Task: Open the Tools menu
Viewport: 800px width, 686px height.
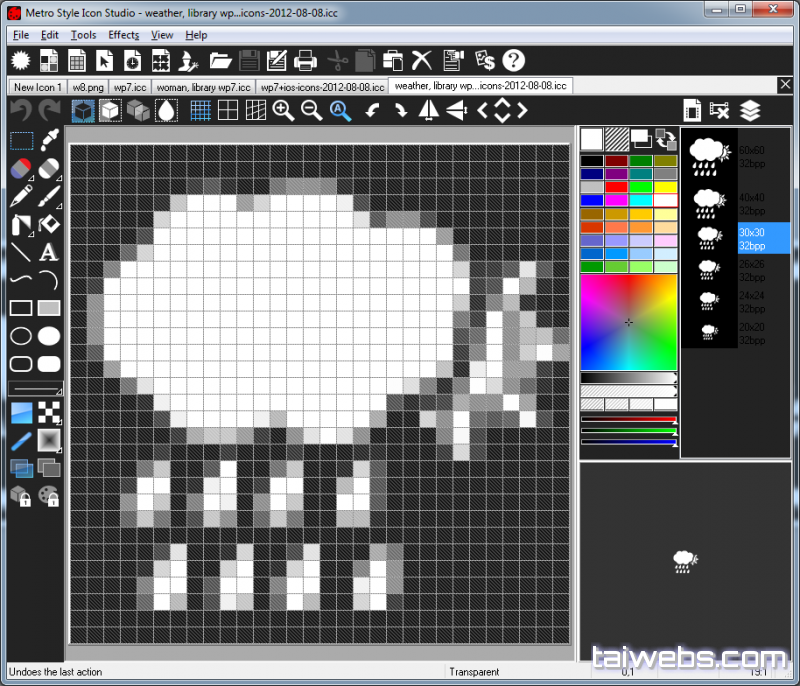Action: pyautogui.click(x=84, y=35)
